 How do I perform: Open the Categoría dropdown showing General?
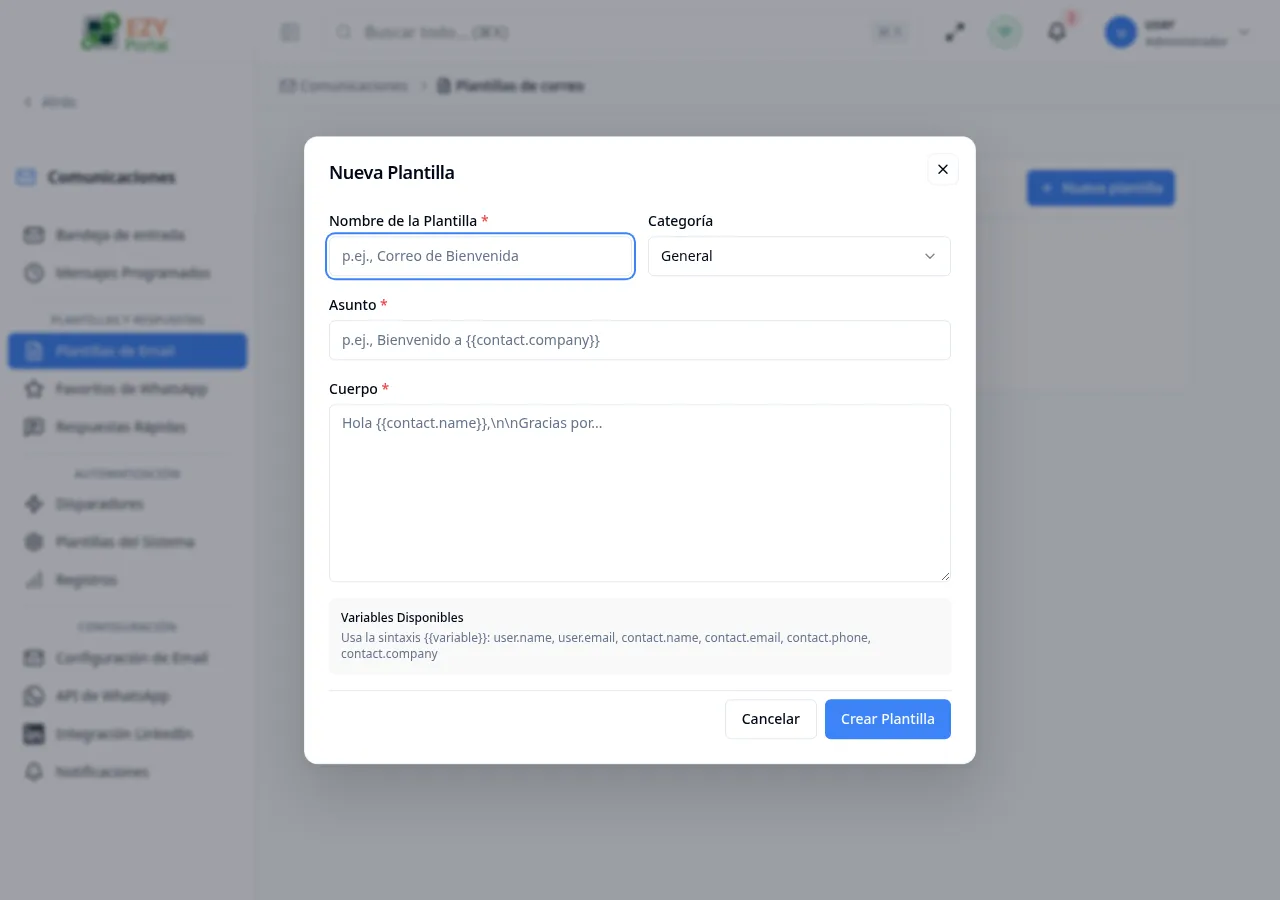799,256
